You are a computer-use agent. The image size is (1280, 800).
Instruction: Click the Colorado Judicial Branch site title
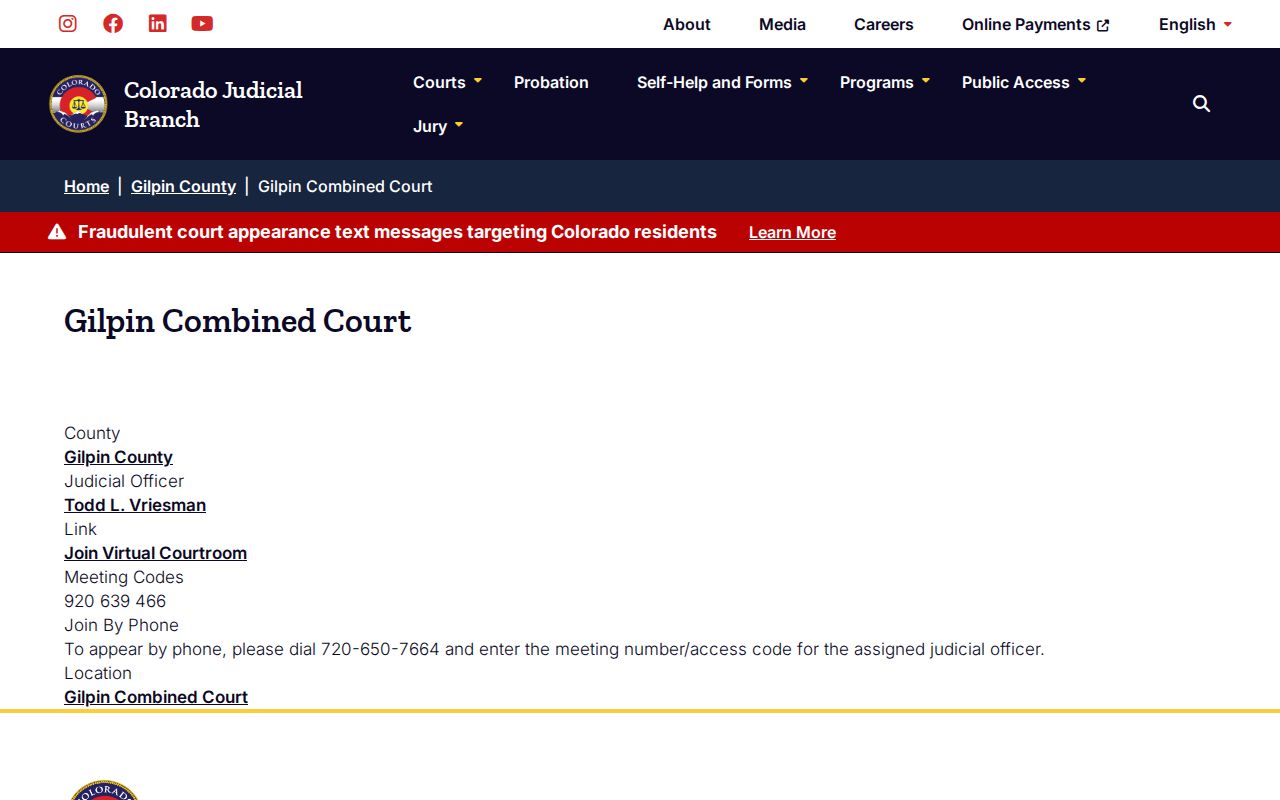213,104
